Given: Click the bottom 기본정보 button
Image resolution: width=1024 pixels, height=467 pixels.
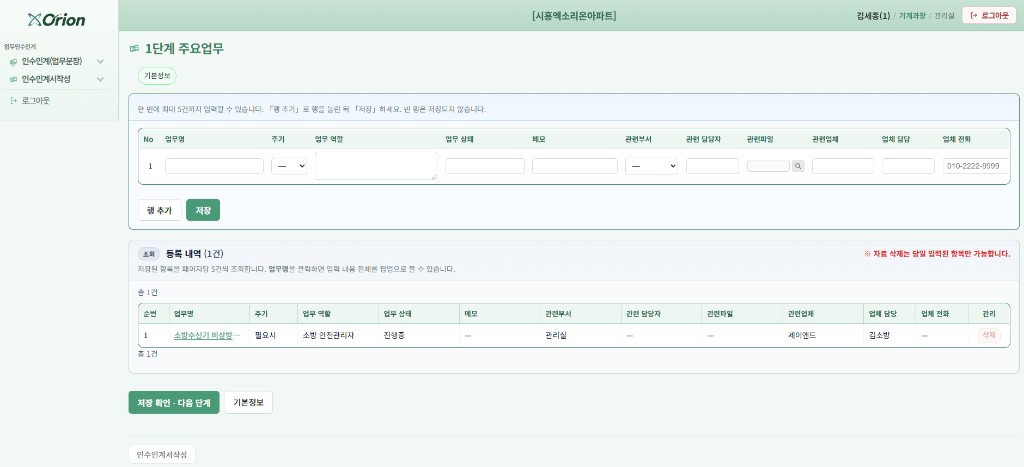Looking at the screenshot, I should click(x=248, y=403).
